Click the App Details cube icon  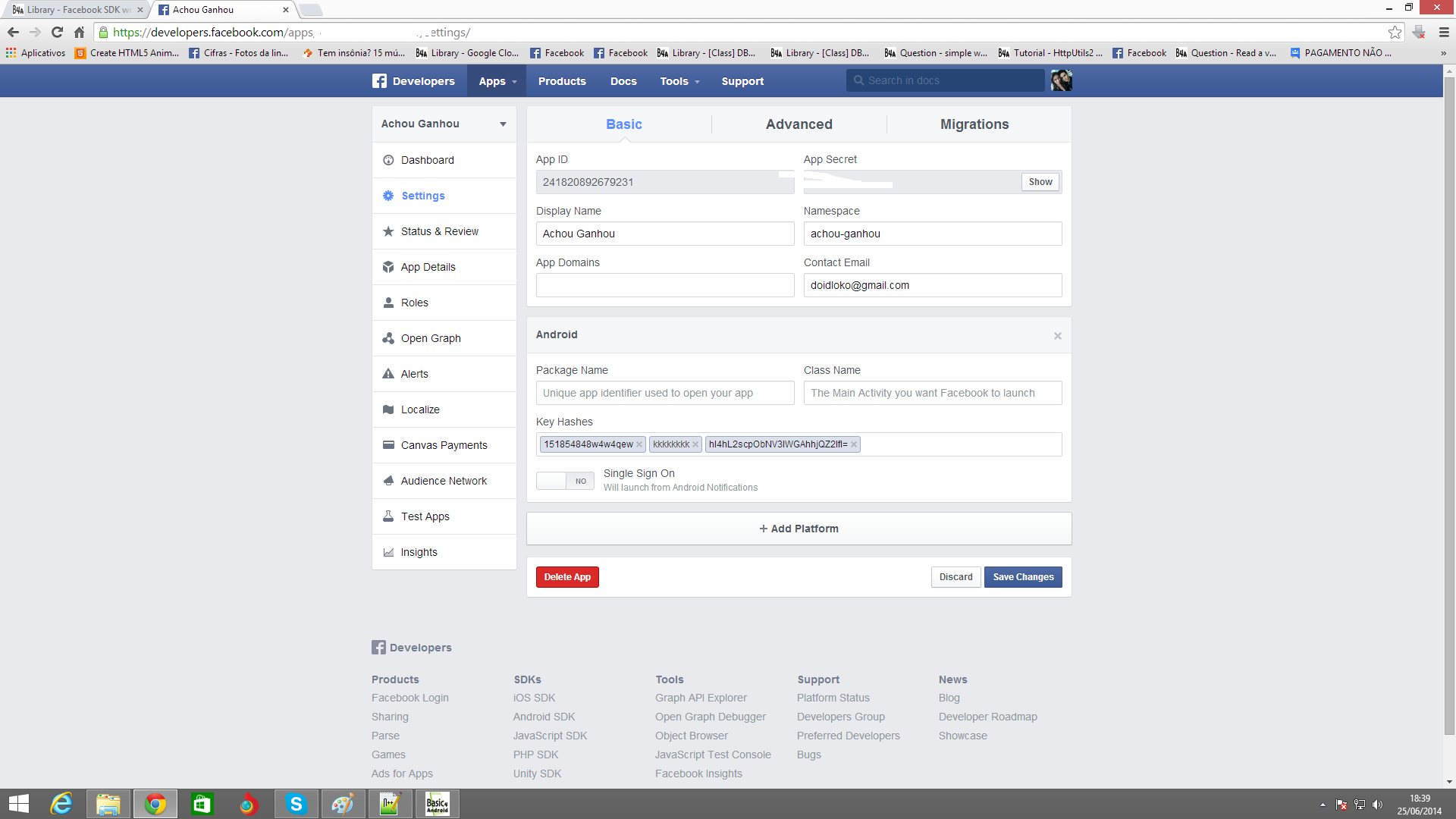[x=388, y=267]
